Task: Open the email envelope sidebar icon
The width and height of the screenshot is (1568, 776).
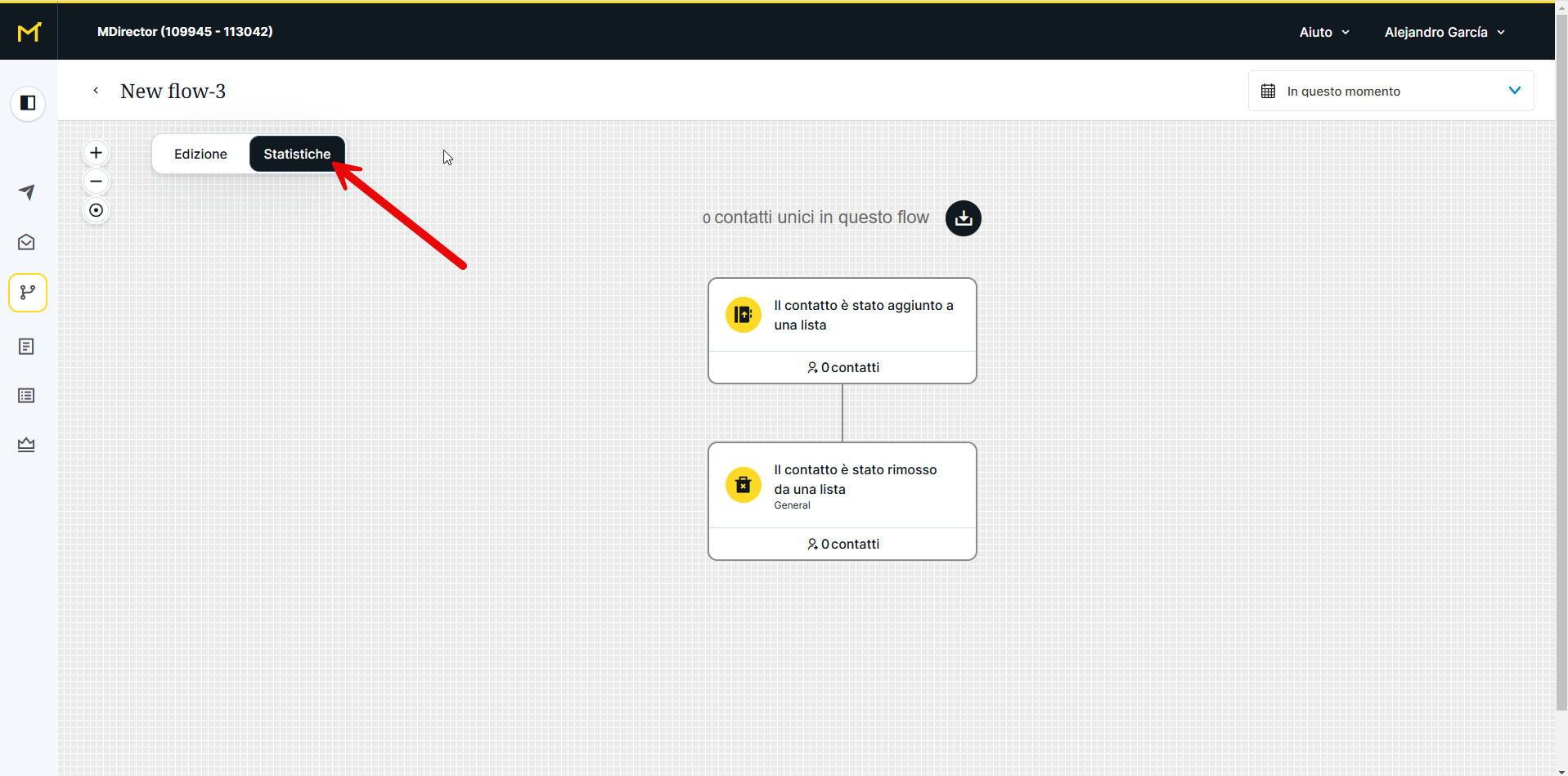Action: click(x=27, y=242)
